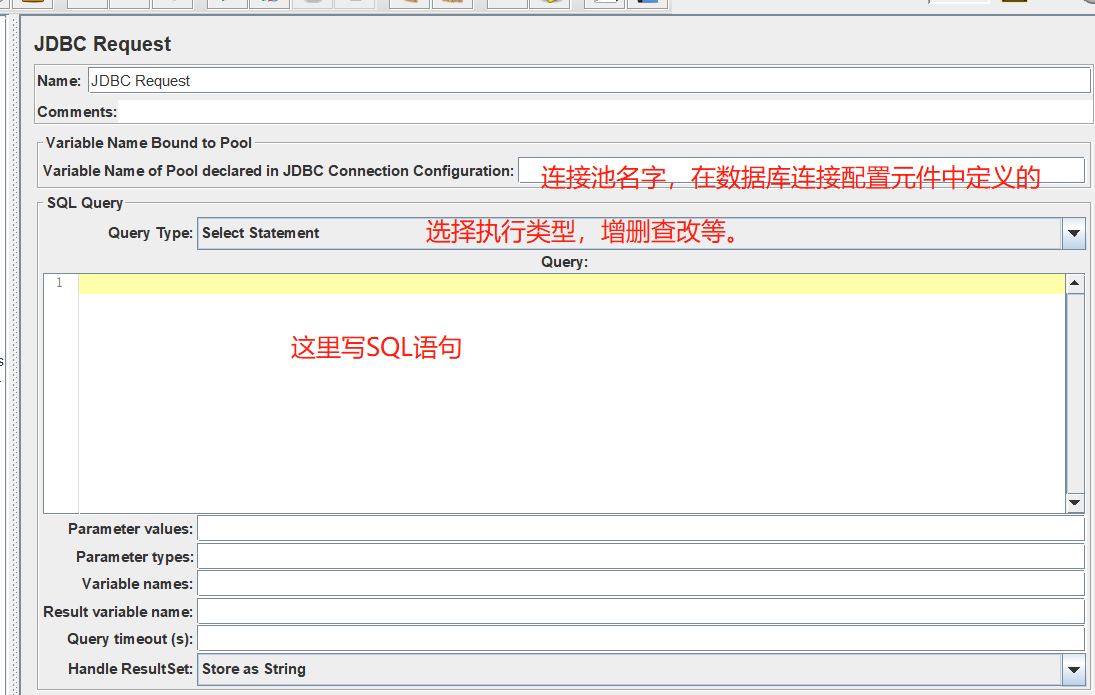
Task: Focus the Result variable name field
Action: (x=640, y=612)
